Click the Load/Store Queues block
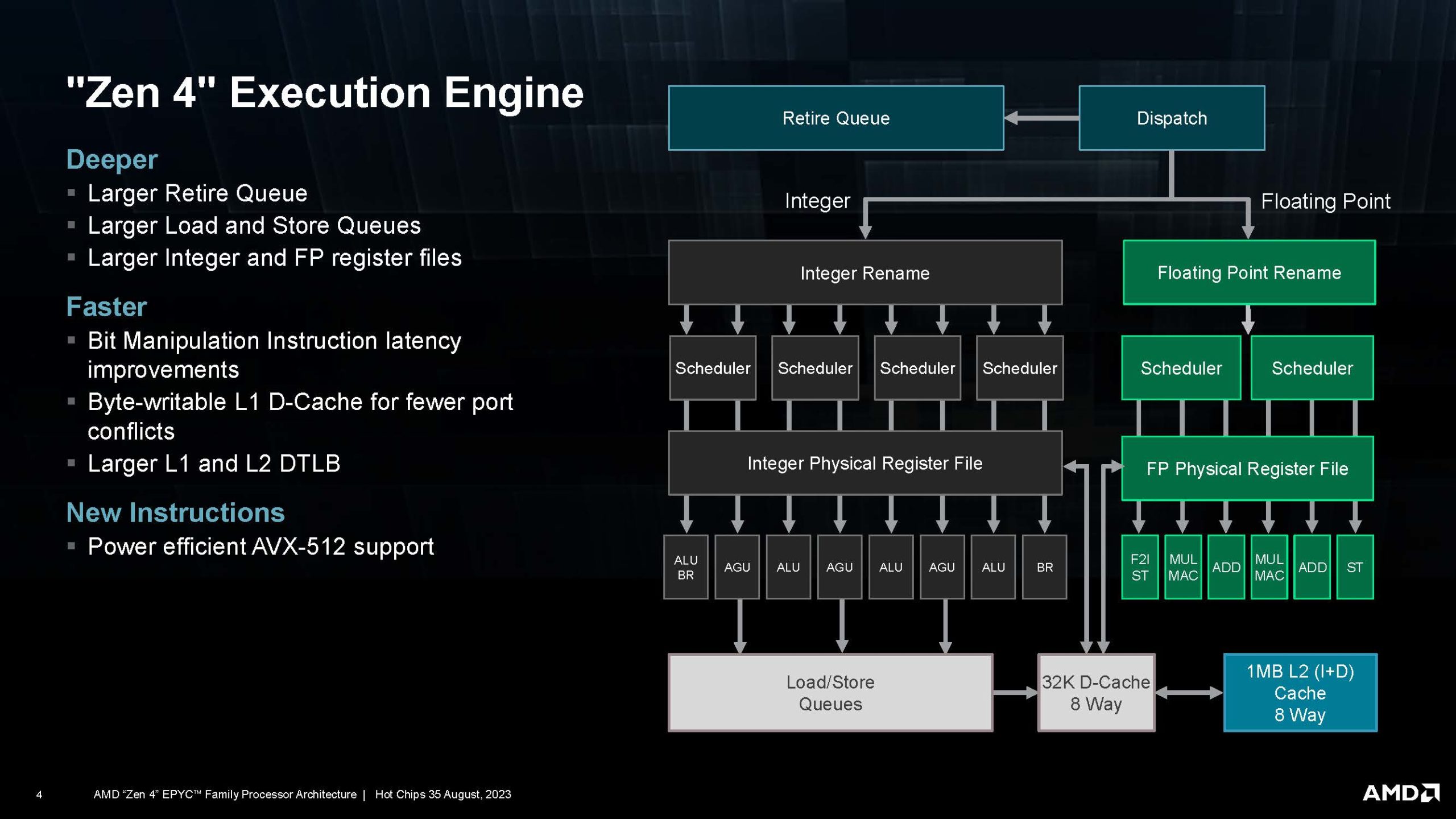1456x819 pixels. (830, 692)
